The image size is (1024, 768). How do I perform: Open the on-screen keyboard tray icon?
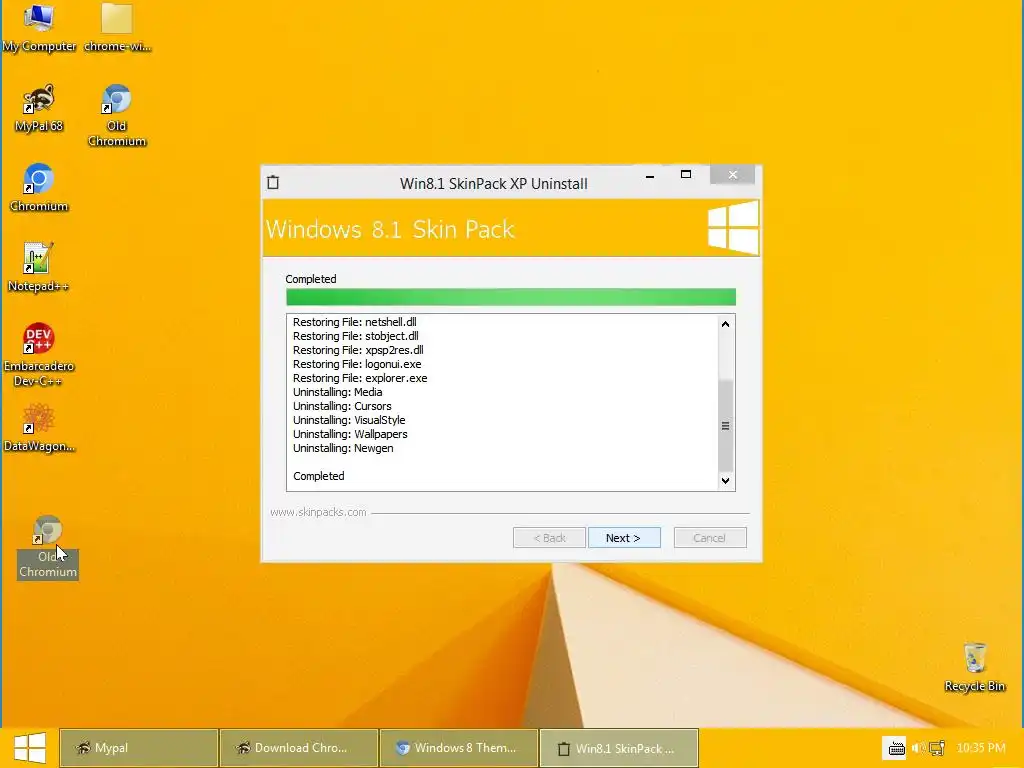coord(896,748)
